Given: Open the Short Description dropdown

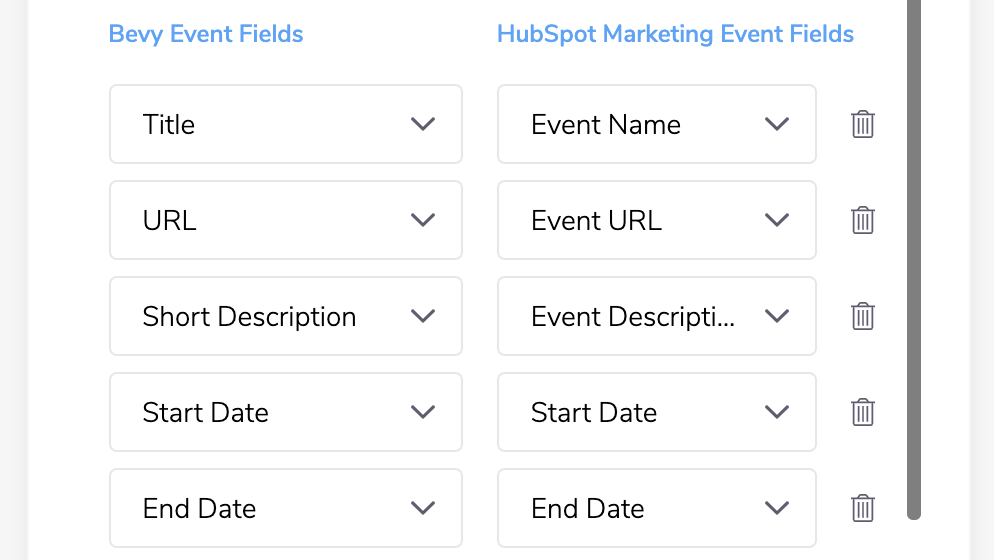Looking at the screenshot, I should pyautogui.click(x=286, y=316).
